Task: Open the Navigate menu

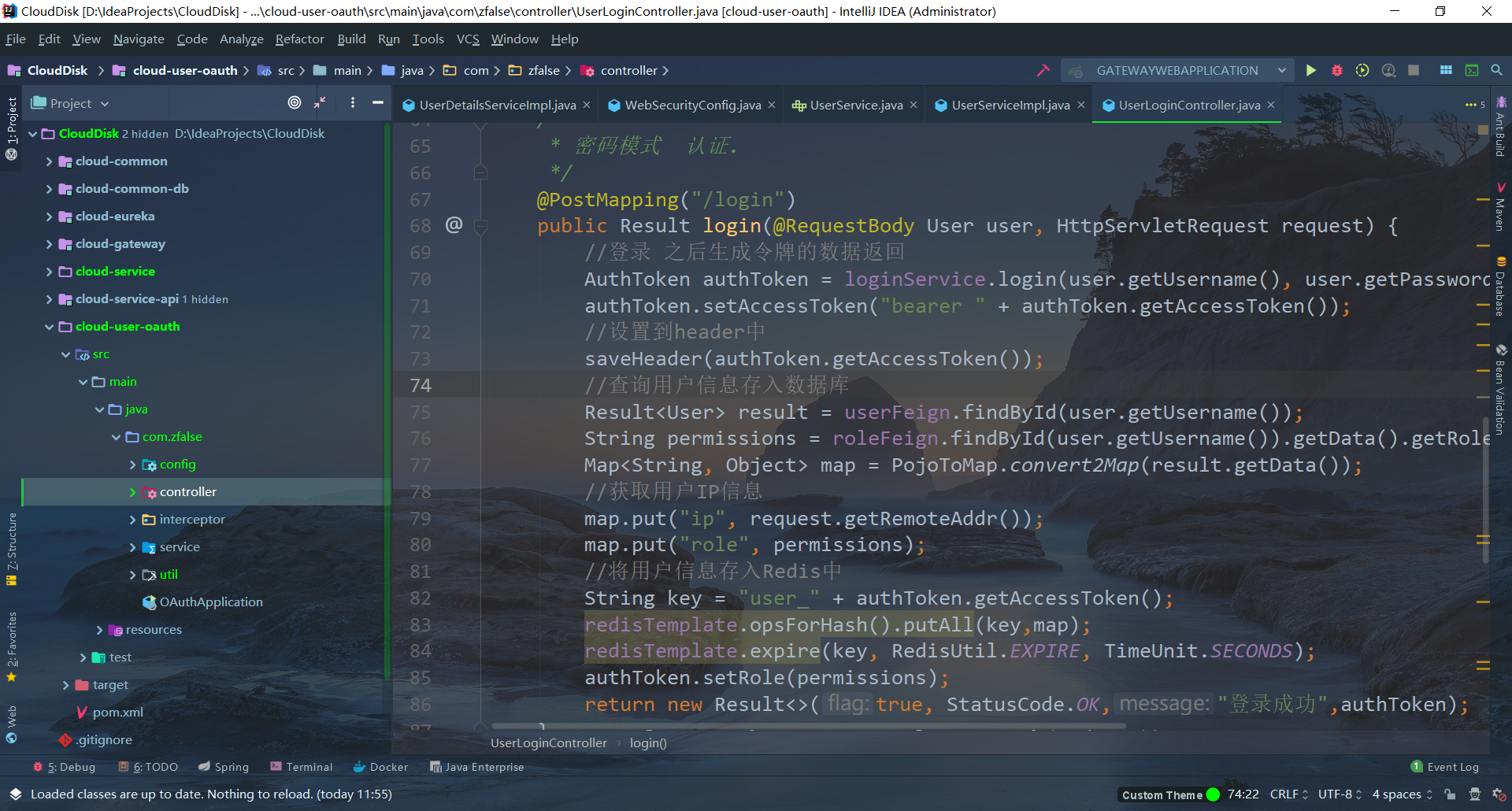Action: (139, 39)
